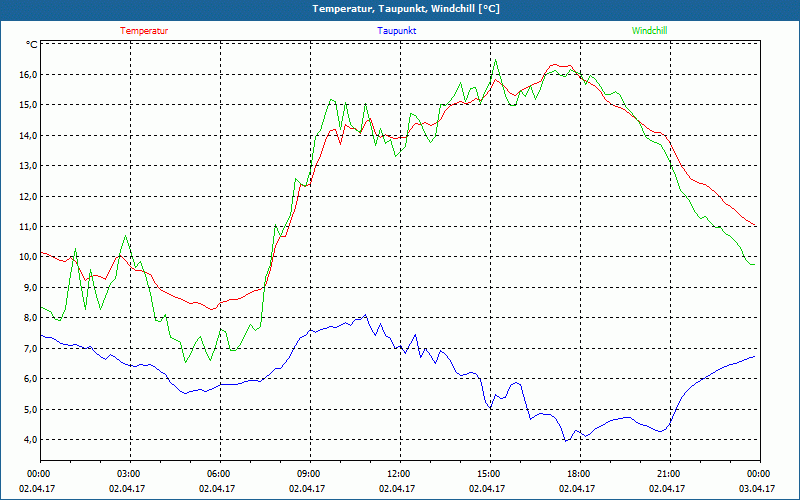Image resolution: width=800 pixels, height=500 pixels.
Task: Click the green Windchill legend label
Action: pos(649,31)
